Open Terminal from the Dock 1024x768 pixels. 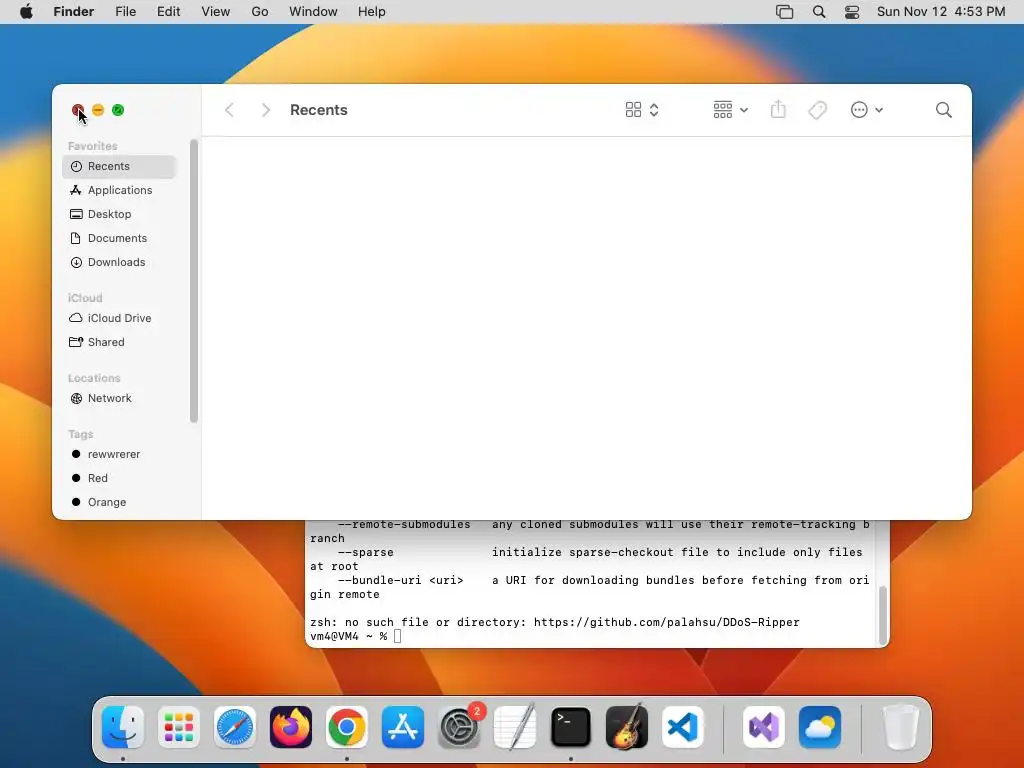(x=571, y=727)
